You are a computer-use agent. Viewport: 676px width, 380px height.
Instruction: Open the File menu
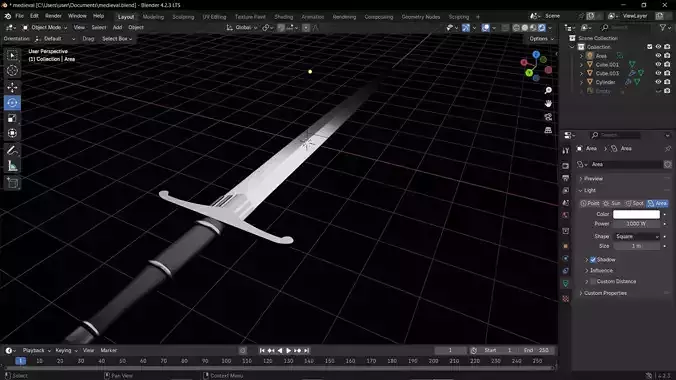point(19,16)
